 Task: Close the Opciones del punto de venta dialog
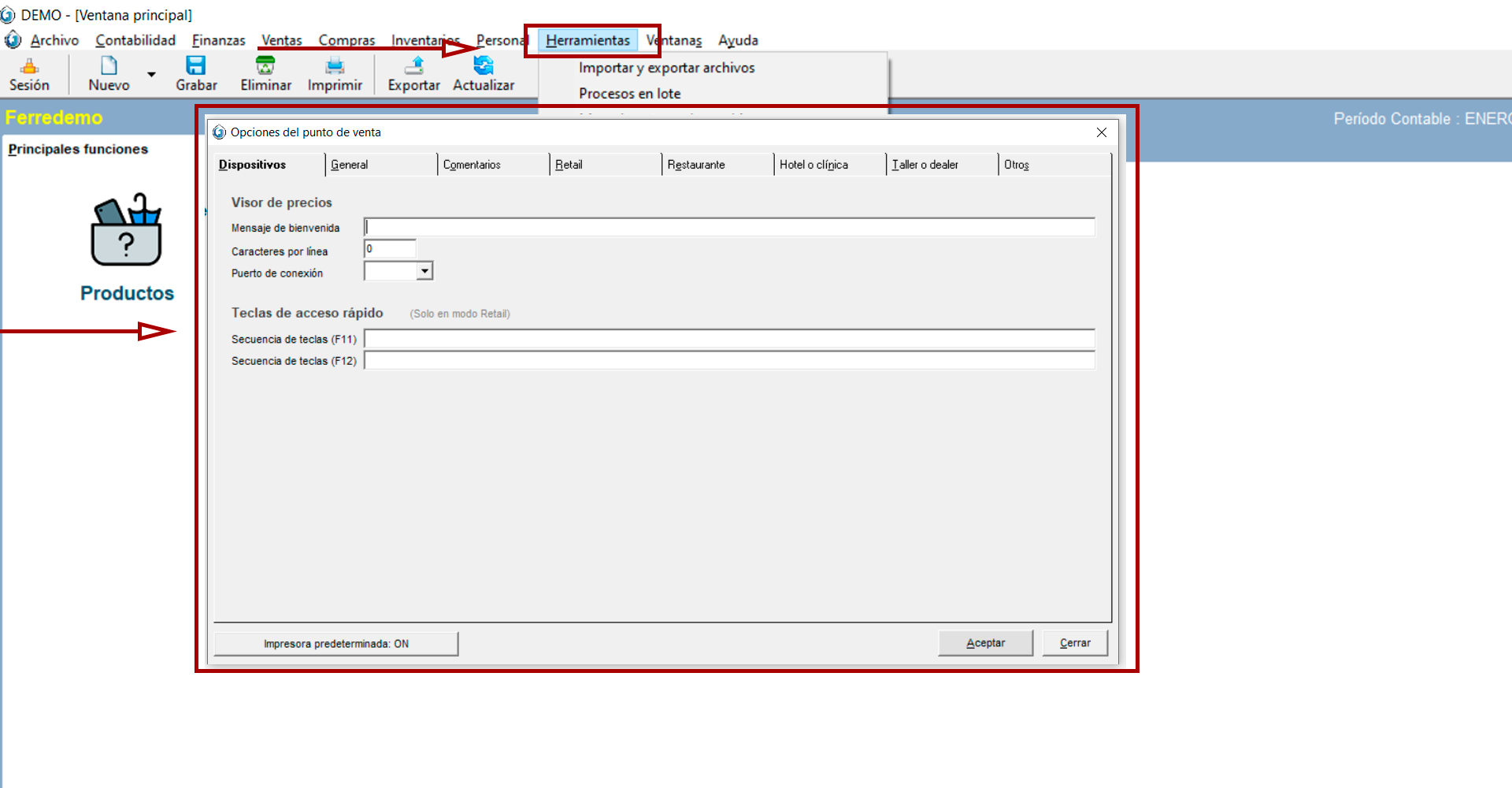(1102, 132)
